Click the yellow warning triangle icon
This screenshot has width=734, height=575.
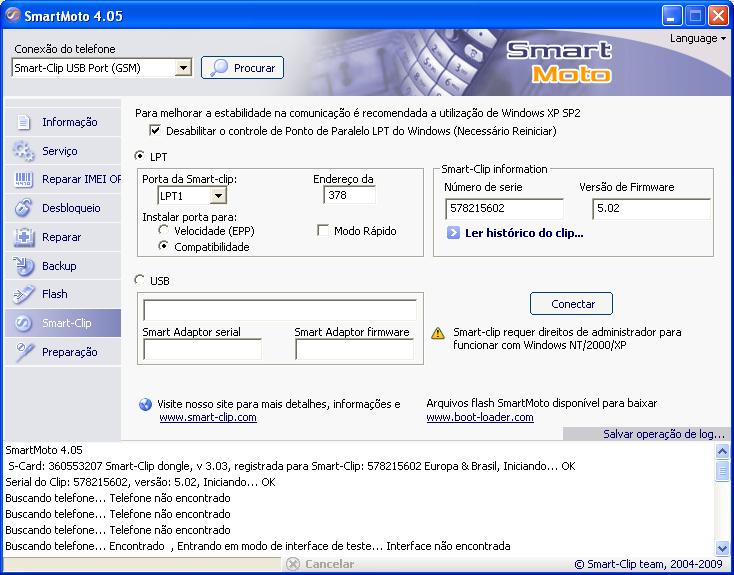click(438, 333)
